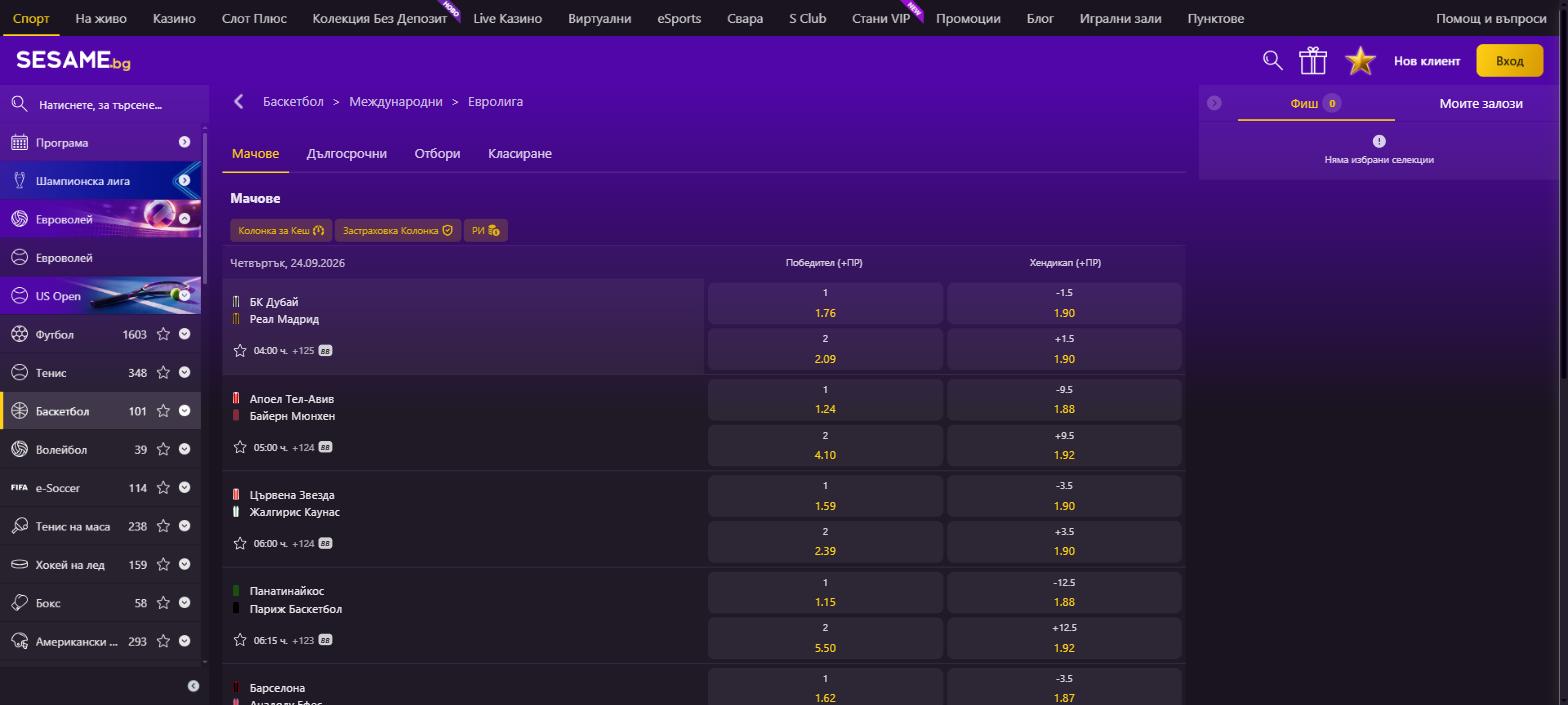Filter by Колонка за Кеш
This screenshot has height=705, width=1568.
(282, 231)
